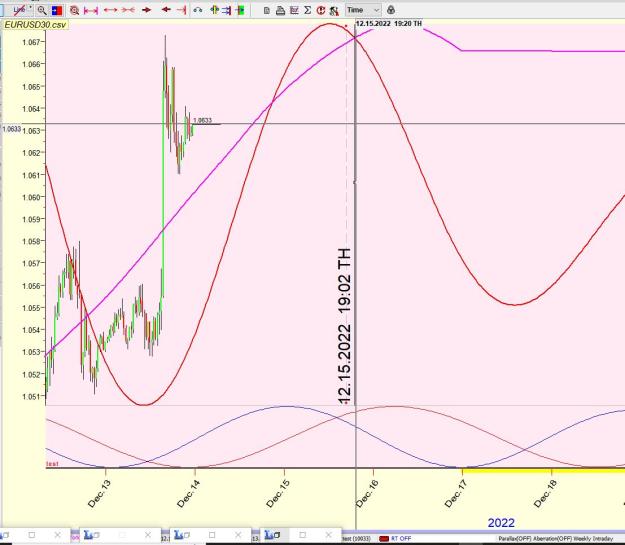Open the small arrow beside Line tool

29,7
